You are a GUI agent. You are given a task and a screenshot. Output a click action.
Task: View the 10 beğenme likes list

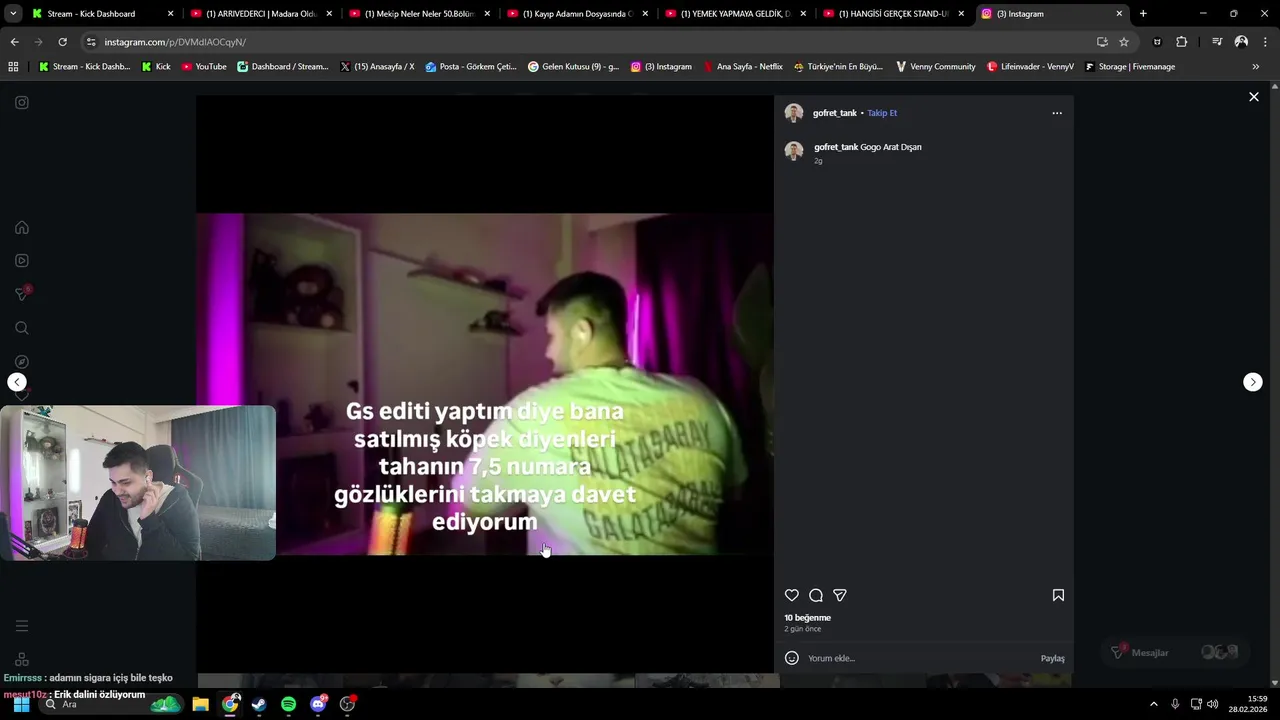pyautogui.click(x=808, y=618)
